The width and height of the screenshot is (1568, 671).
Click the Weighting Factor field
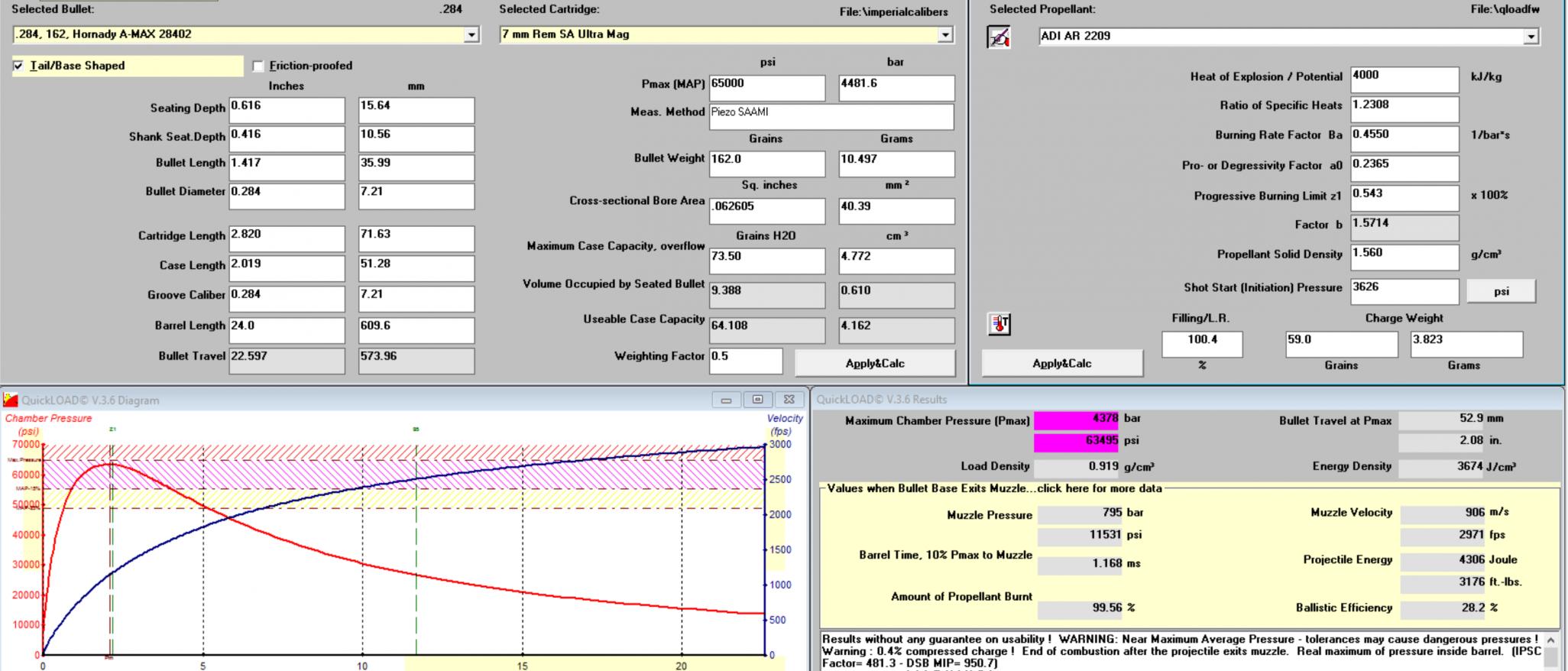click(746, 361)
